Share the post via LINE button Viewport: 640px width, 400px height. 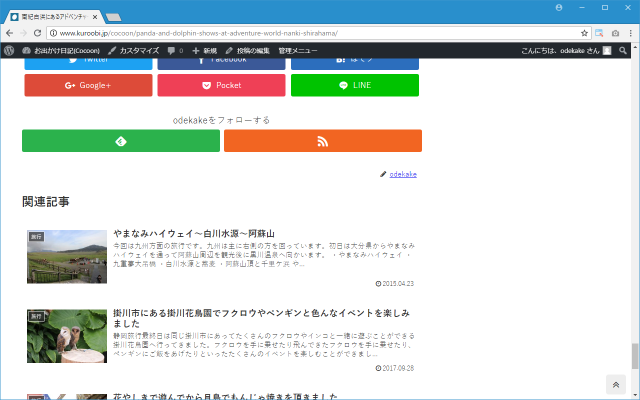tap(355, 85)
